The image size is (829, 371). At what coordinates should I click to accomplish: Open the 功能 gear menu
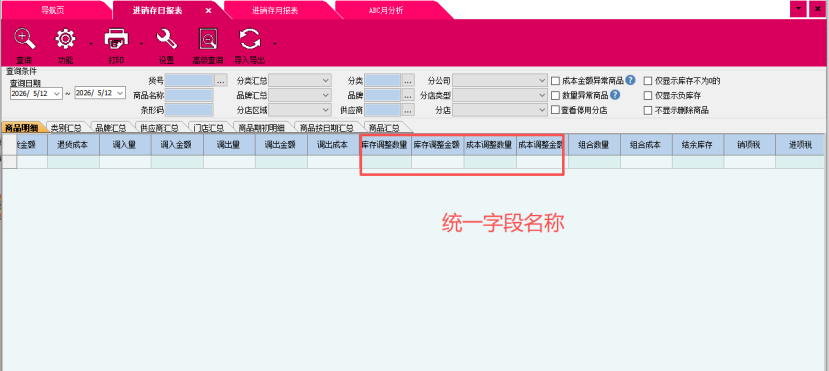pyautogui.click(x=66, y=40)
